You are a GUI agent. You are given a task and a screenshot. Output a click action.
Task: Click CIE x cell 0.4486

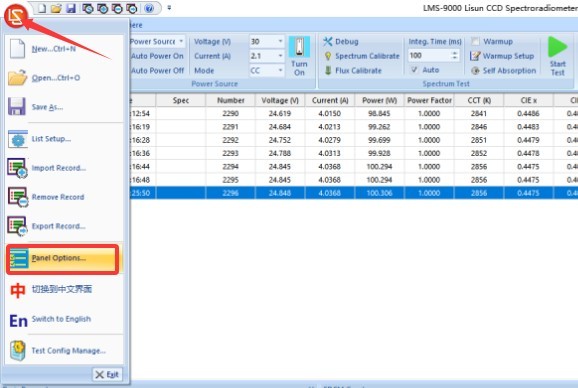528,113
